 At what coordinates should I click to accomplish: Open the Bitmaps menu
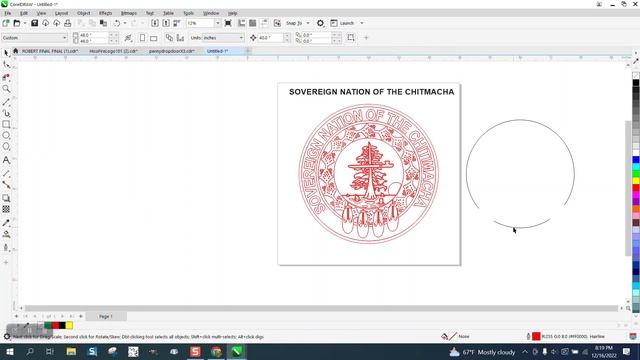[129, 13]
